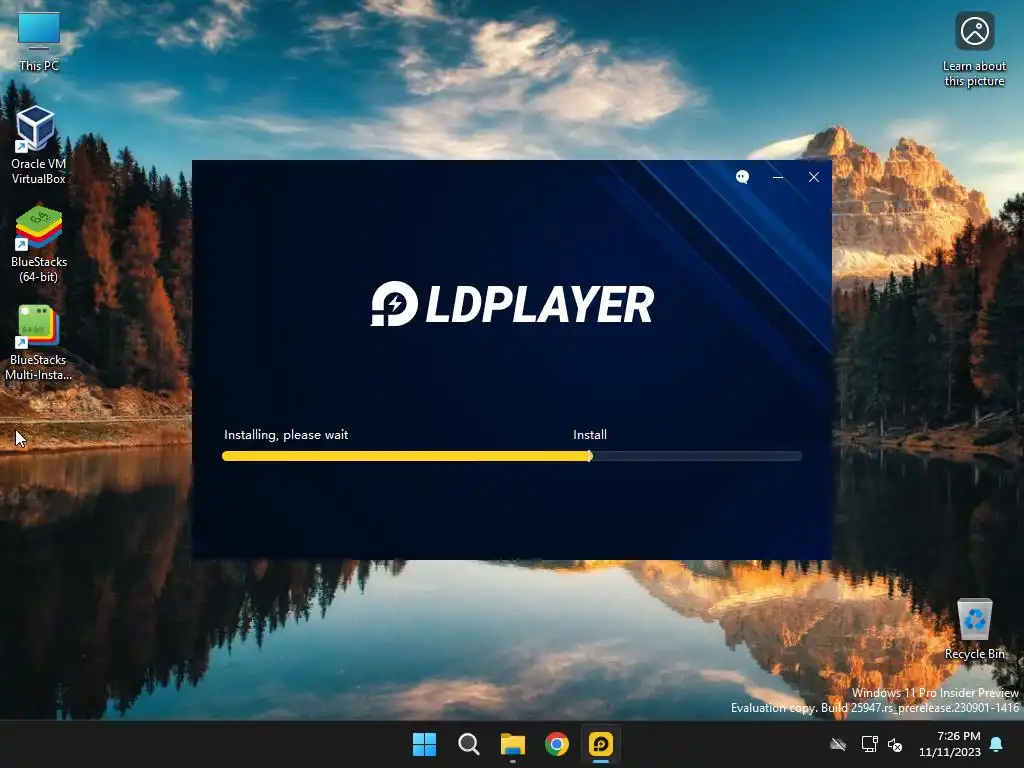Open the network status tray icon
1024x768 pixels.
click(869, 744)
